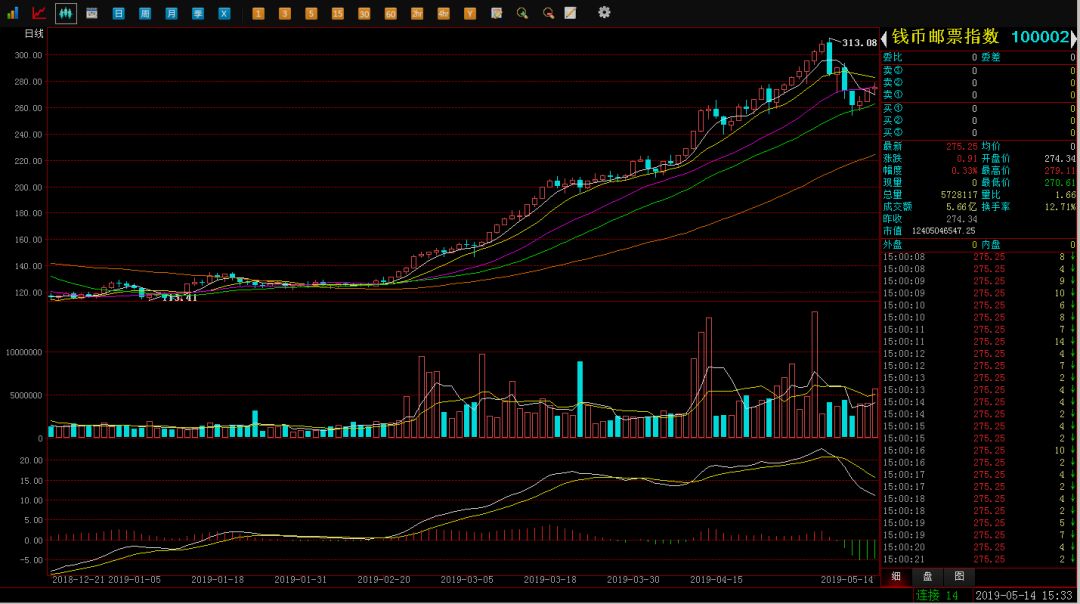The width and height of the screenshot is (1080, 604).
Task: Click the 最新 value 275.25
Action: tap(962, 146)
